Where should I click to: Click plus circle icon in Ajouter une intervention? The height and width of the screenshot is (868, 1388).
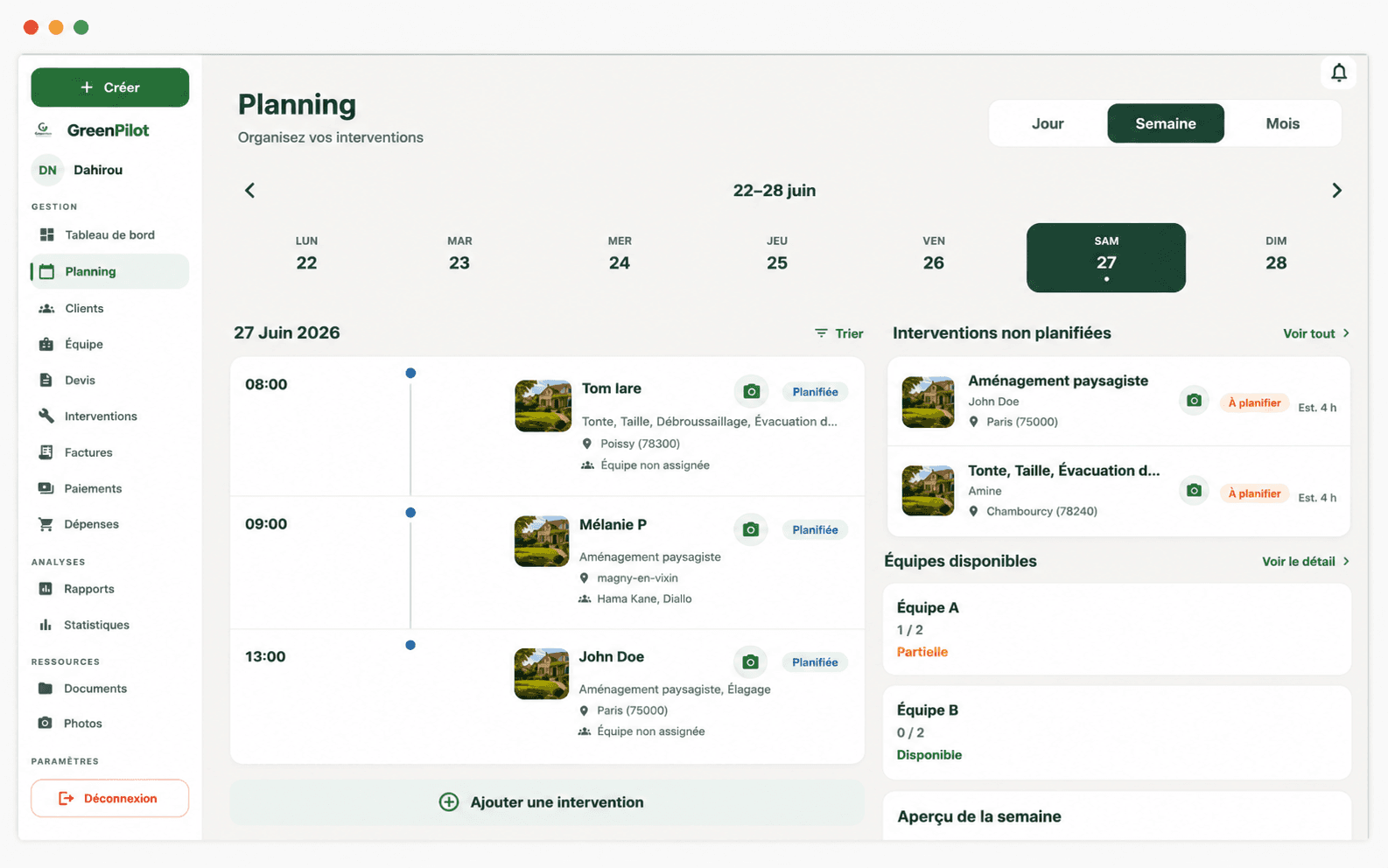point(449,802)
